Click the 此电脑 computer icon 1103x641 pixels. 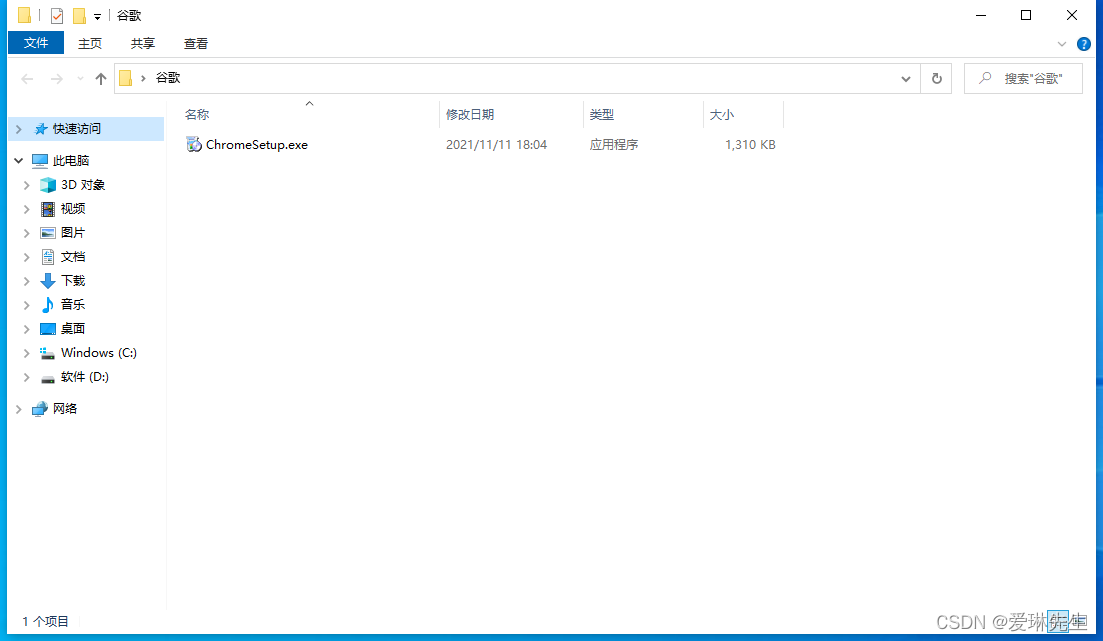[x=39, y=160]
